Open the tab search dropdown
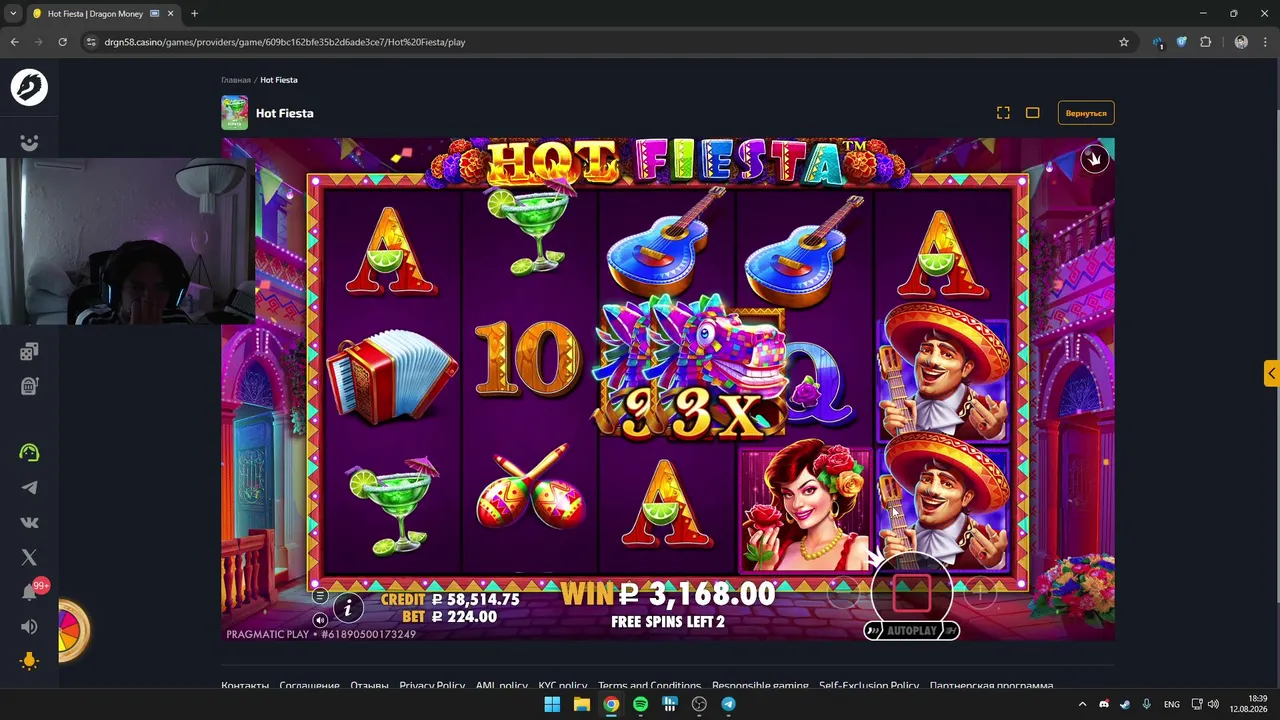This screenshot has height=720, width=1280. [x=13, y=14]
